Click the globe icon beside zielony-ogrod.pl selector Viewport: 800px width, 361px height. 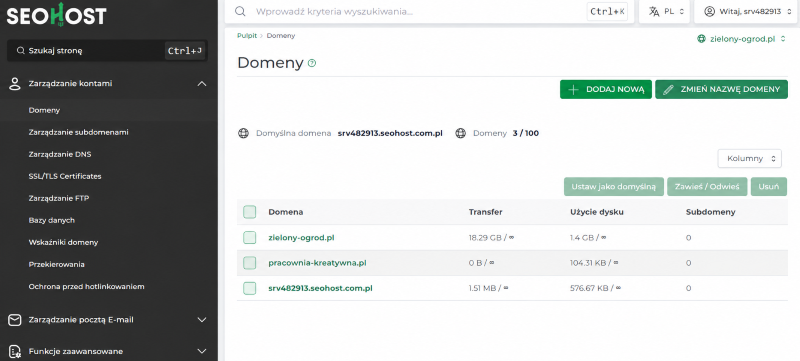[702, 39]
